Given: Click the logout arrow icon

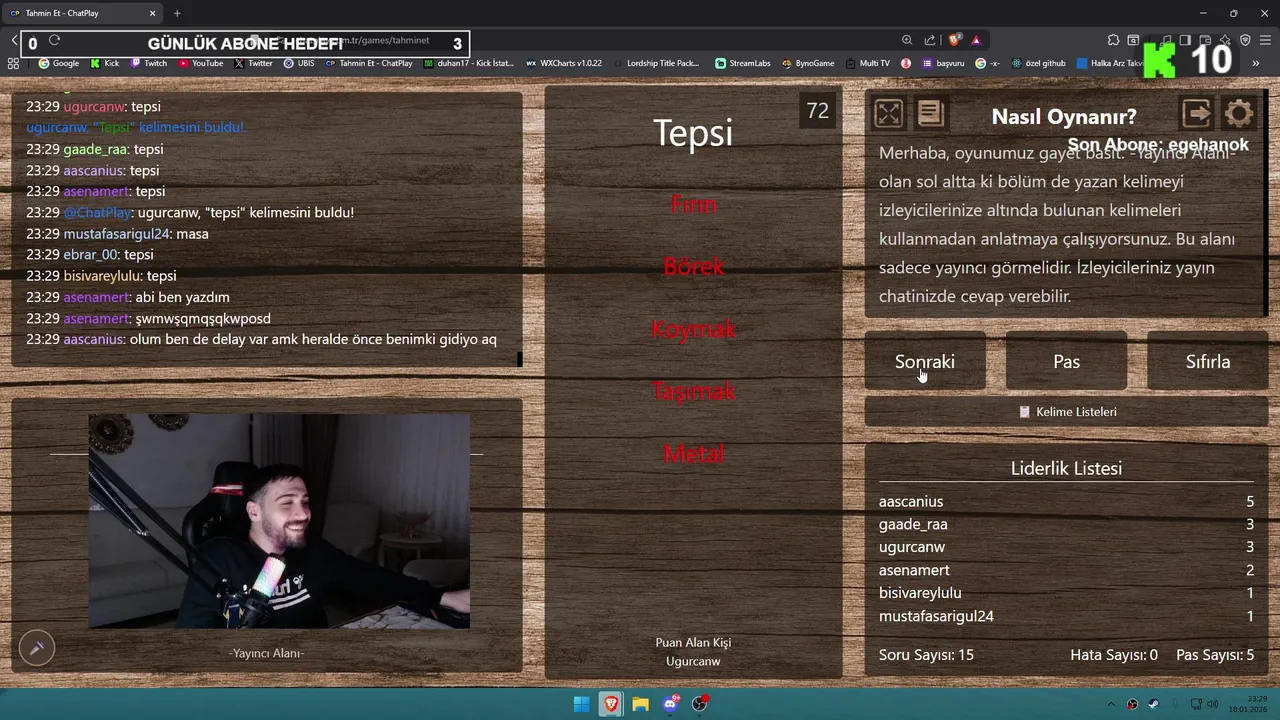Looking at the screenshot, I should pos(1196,113).
